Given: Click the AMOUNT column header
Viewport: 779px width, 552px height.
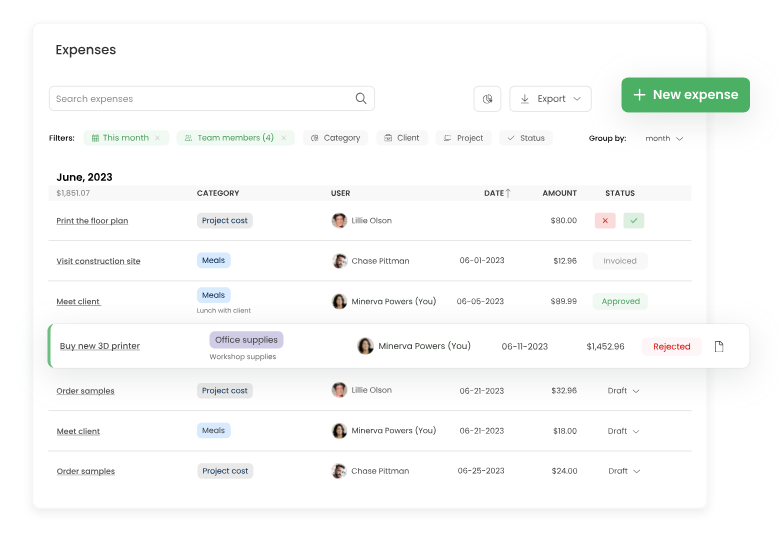Looking at the screenshot, I should pyautogui.click(x=560, y=193).
